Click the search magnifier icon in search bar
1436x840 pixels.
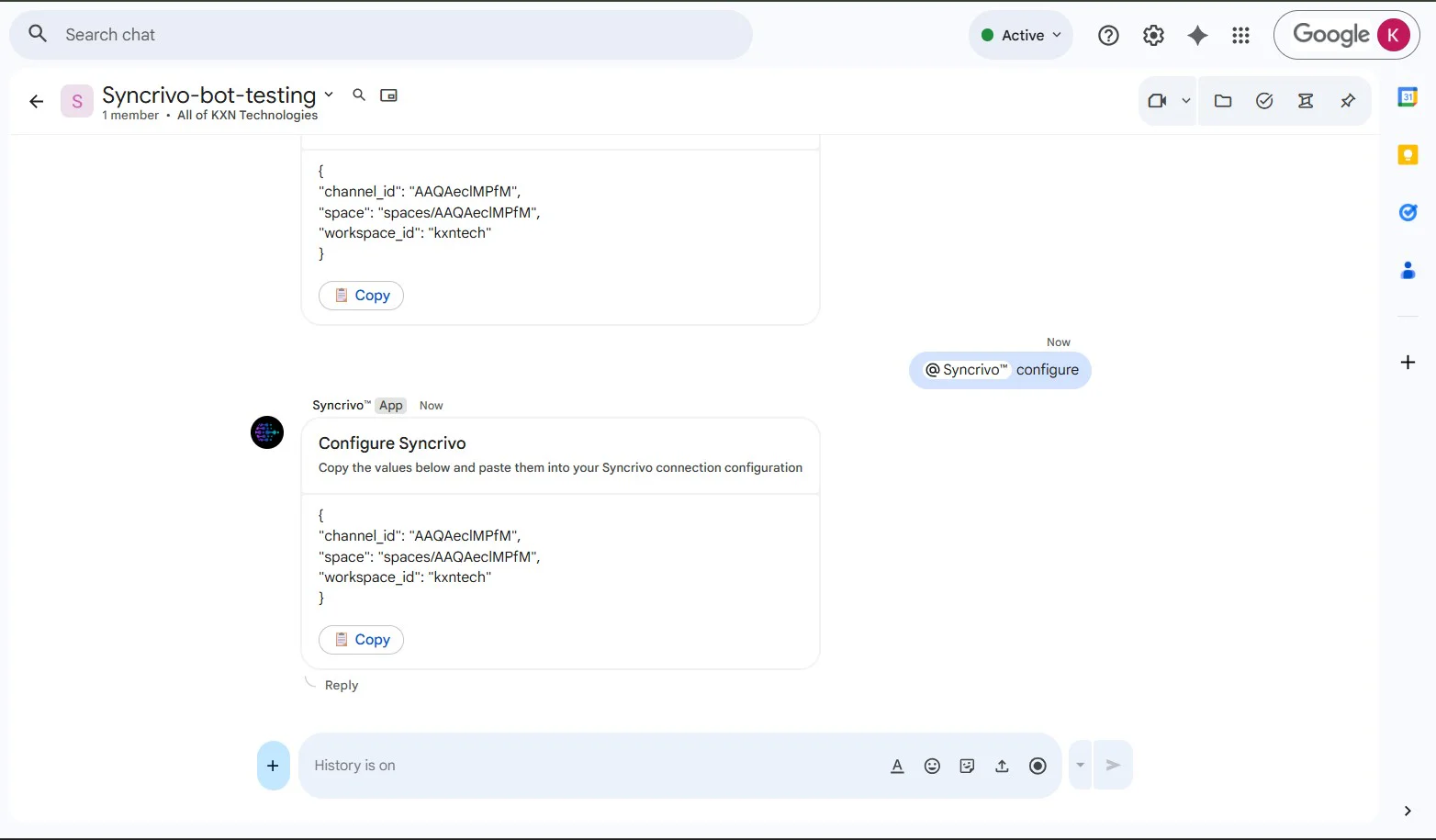pyautogui.click(x=38, y=34)
